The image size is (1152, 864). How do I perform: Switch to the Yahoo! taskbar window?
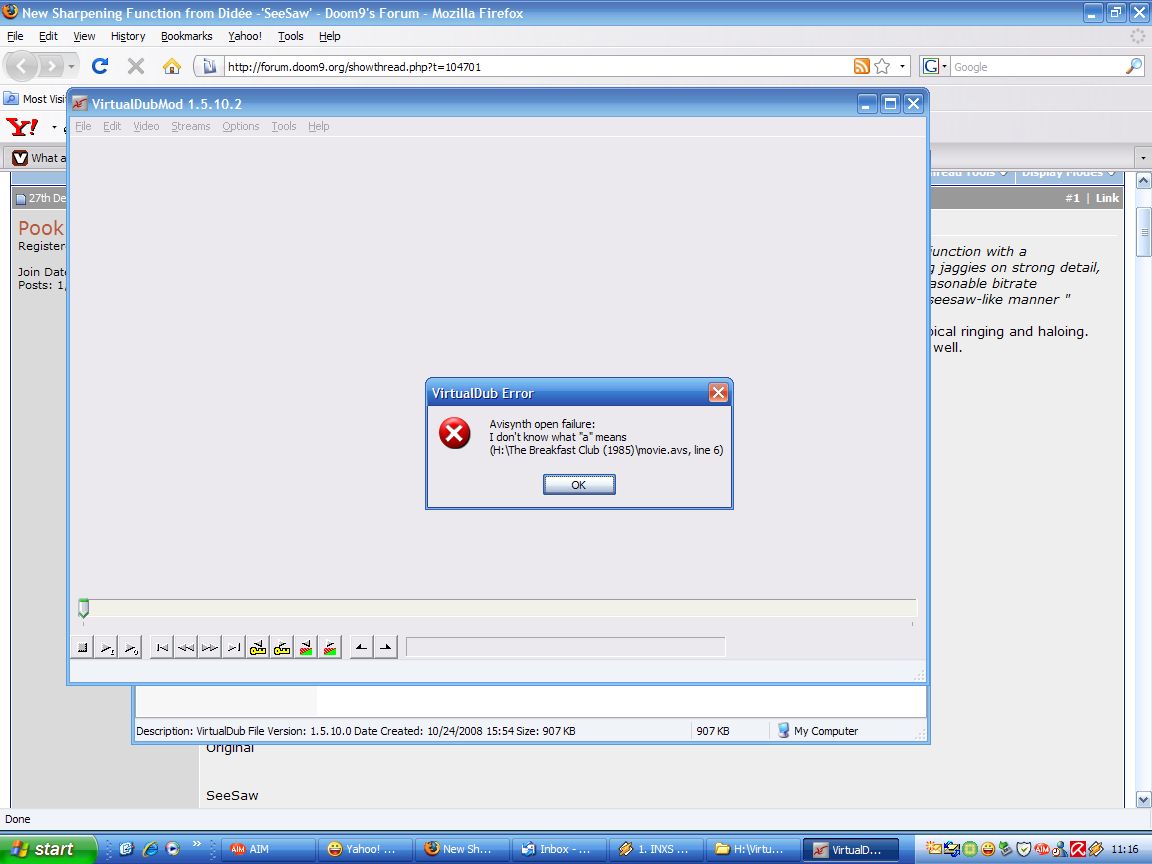point(364,849)
